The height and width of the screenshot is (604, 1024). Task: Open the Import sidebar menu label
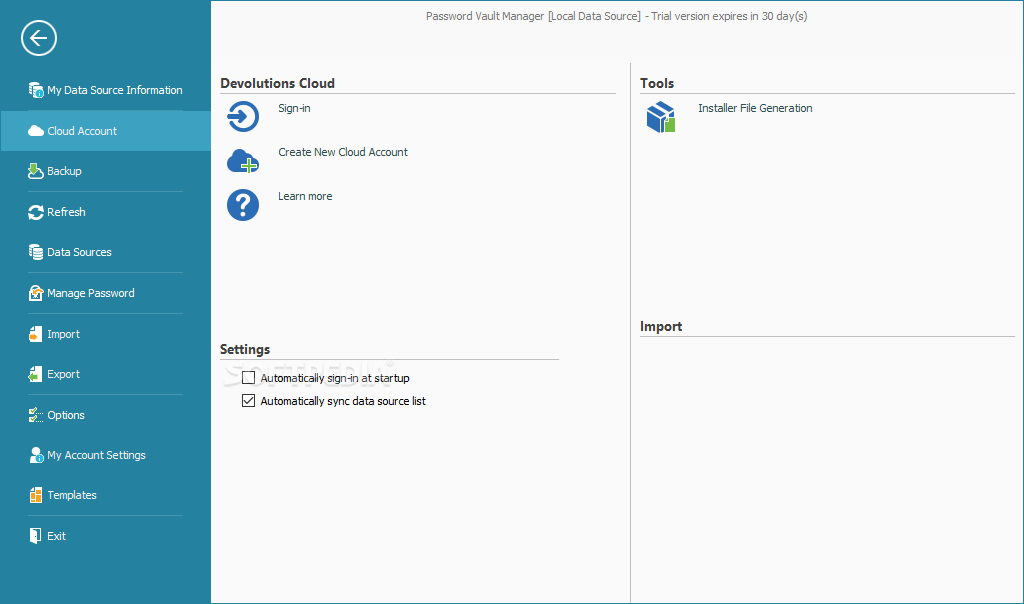63,334
